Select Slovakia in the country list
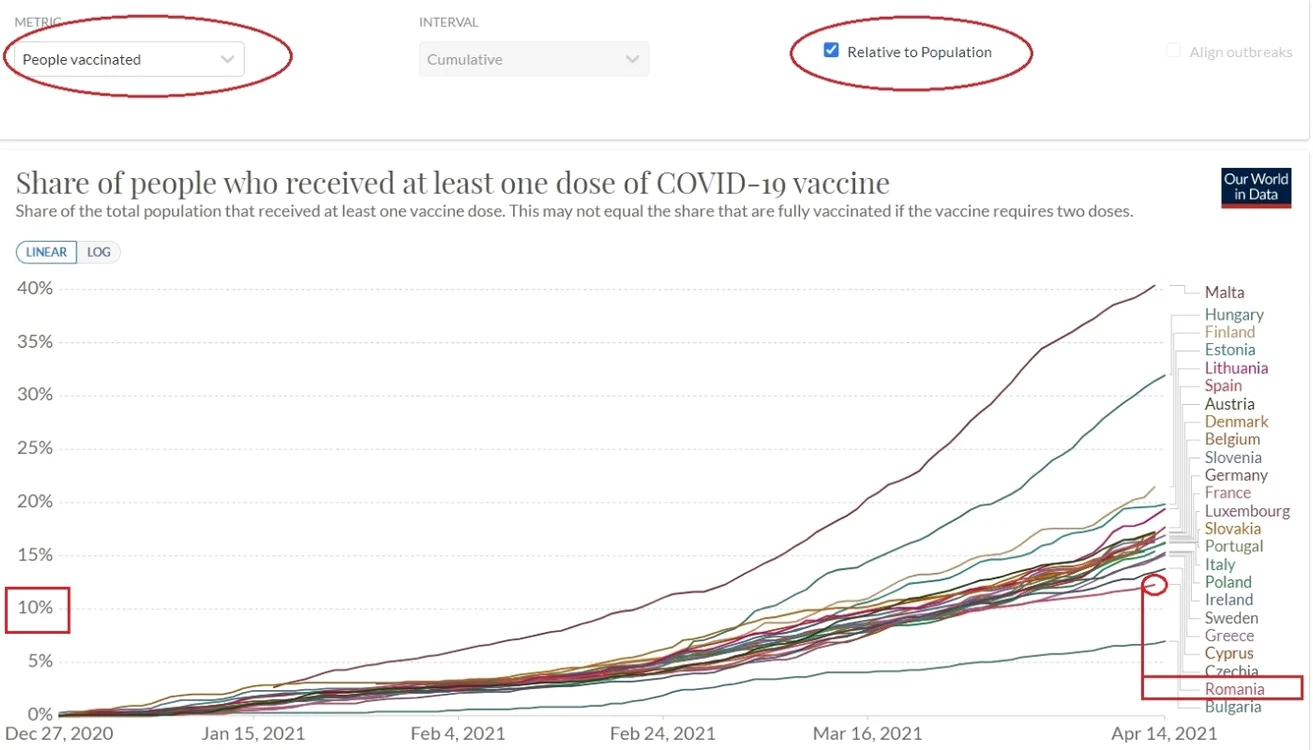The image size is (1313, 750). (x=1232, y=528)
